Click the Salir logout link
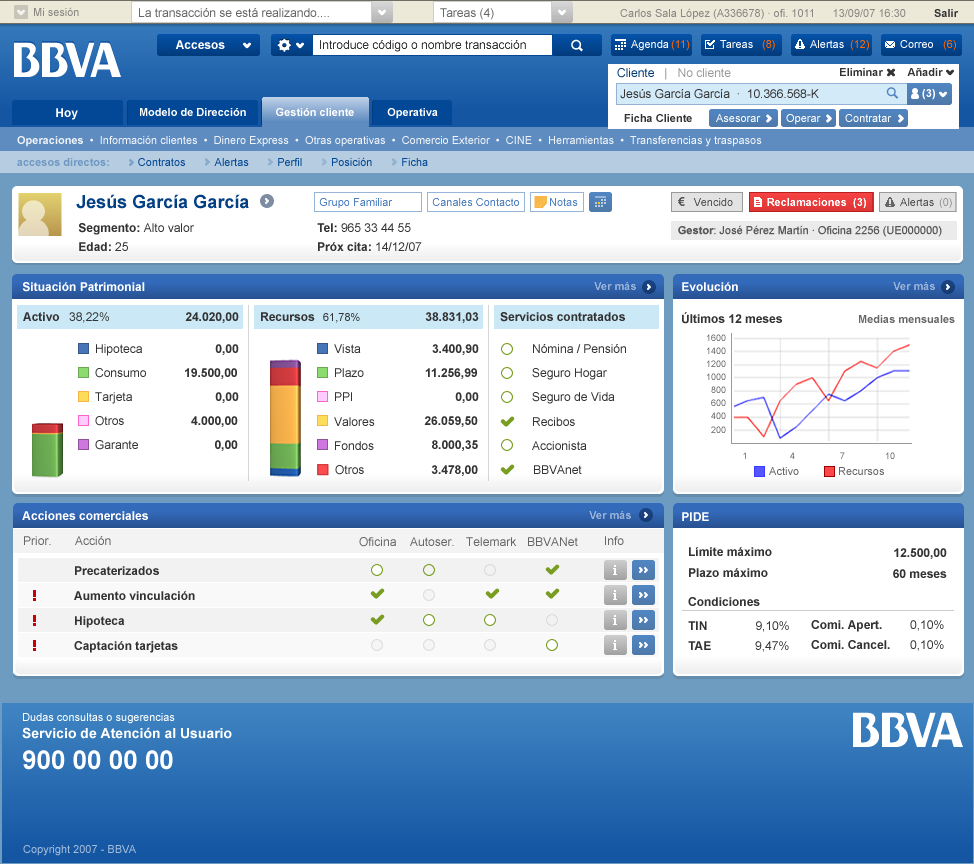974x864 pixels. point(945,13)
